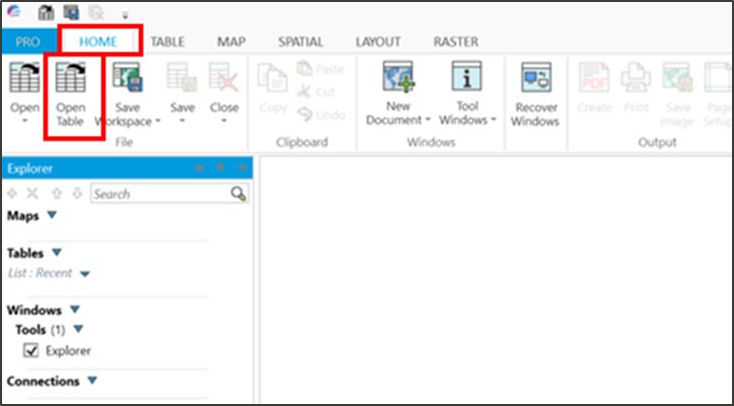Open the List : Recent dropdown
734x406 pixels.
tap(84, 274)
